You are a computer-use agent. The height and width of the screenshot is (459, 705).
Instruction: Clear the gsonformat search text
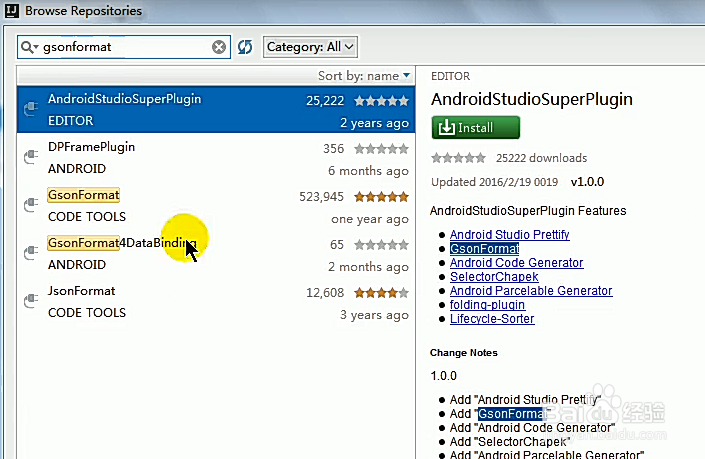219,47
